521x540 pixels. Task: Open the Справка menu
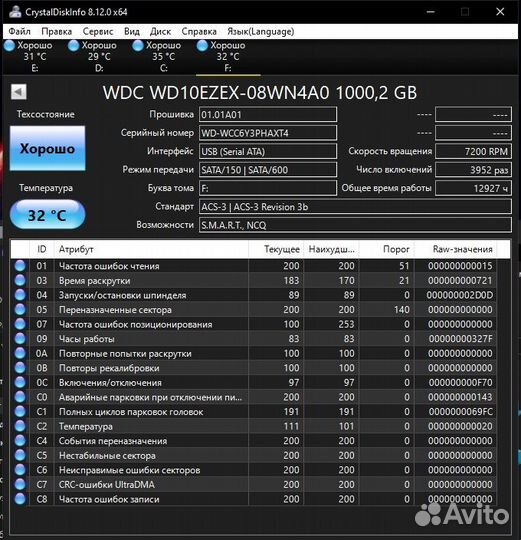coord(199,31)
